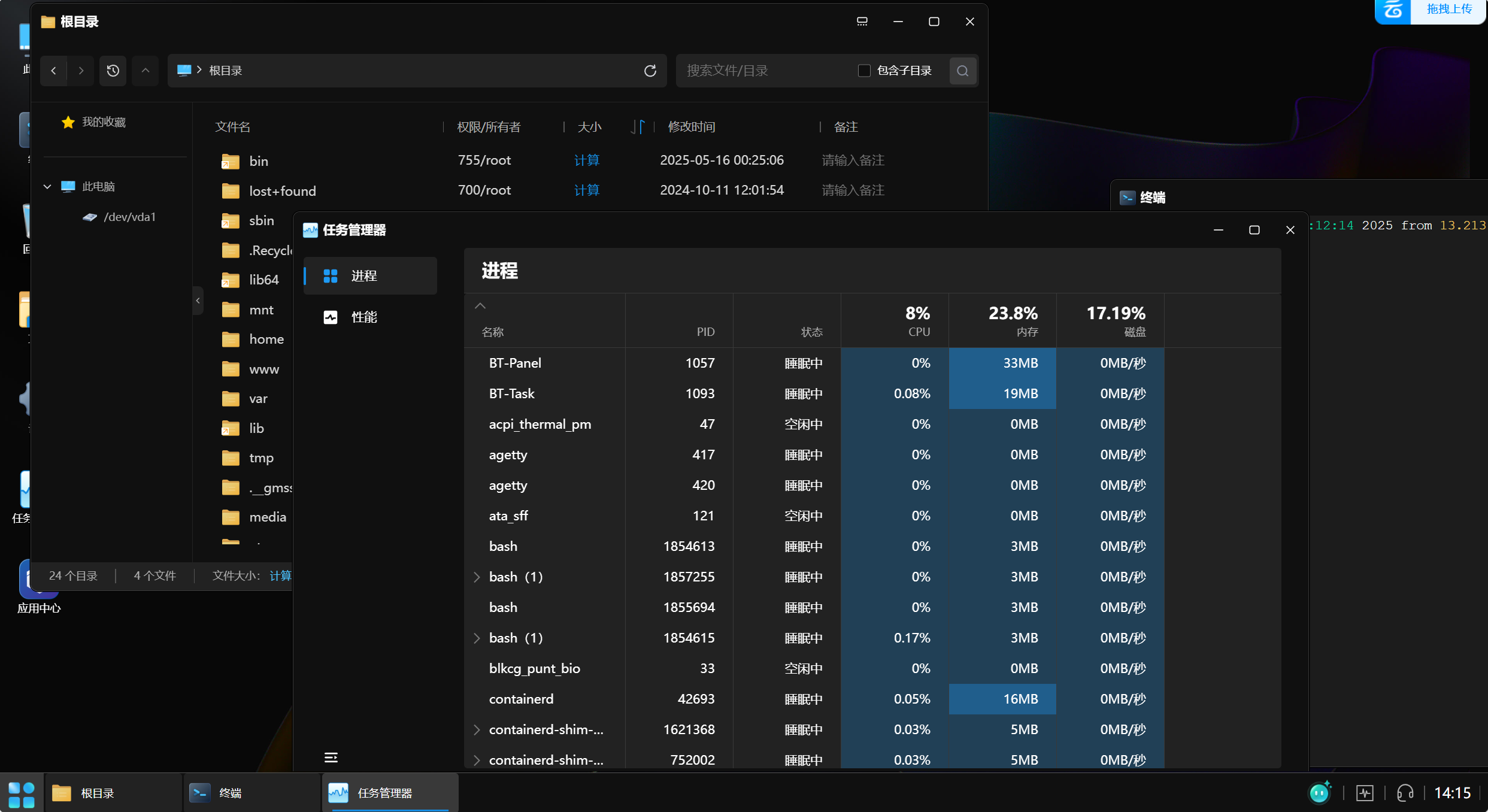Go up one directory level
The width and height of the screenshot is (1488, 812).
[145, 71]
